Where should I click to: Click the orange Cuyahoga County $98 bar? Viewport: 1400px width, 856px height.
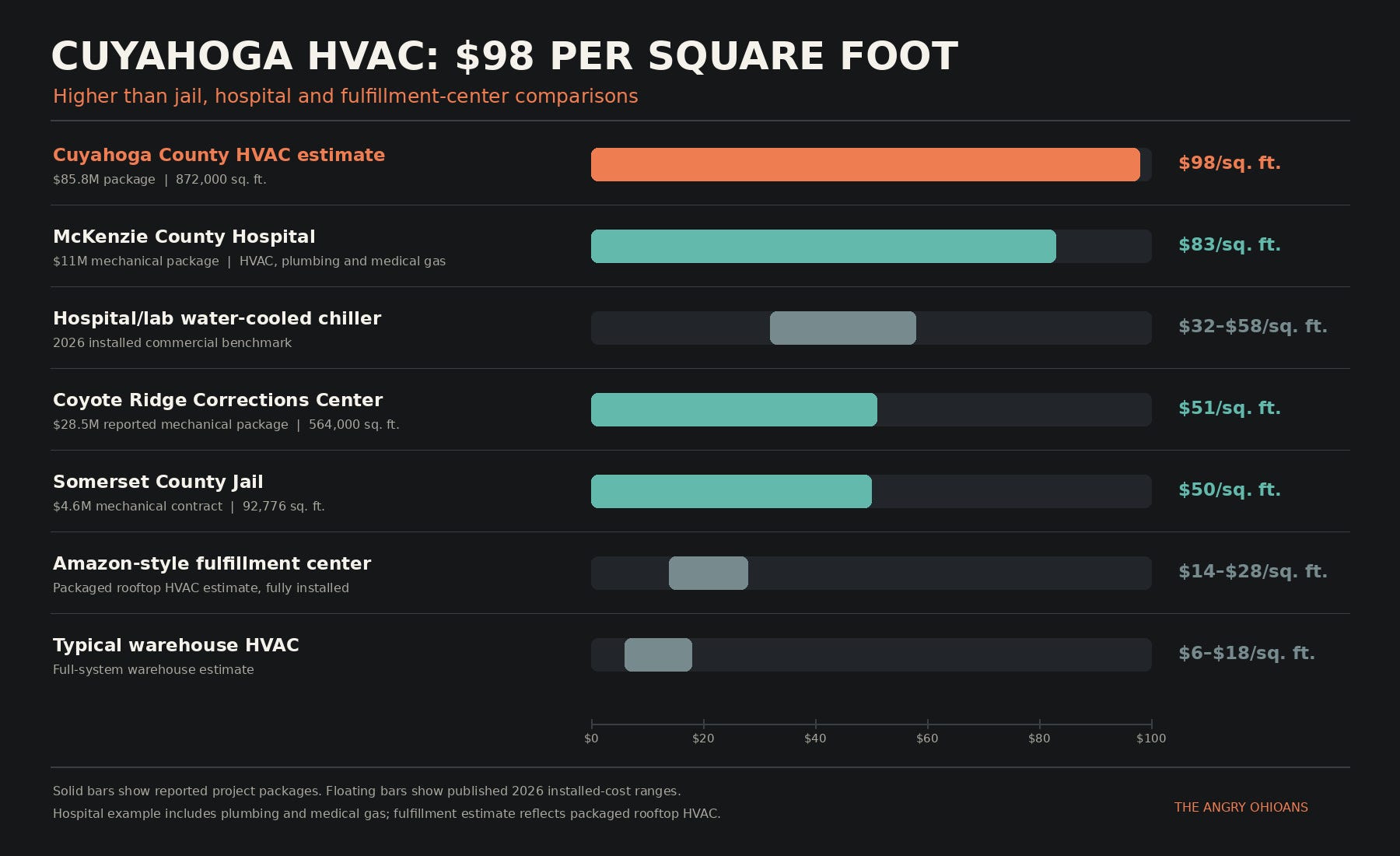coord(866,165)
